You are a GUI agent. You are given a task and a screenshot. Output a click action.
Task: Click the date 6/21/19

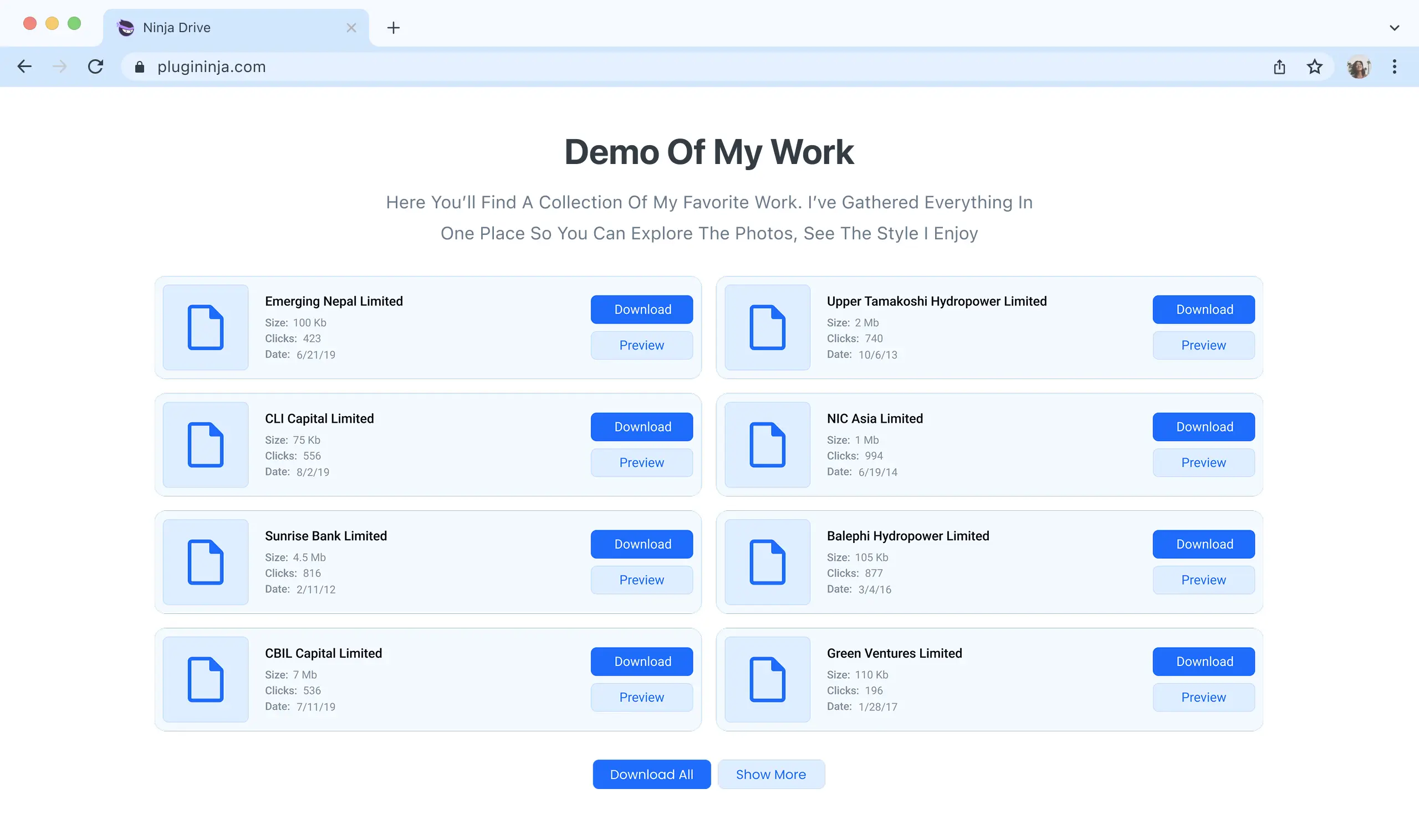pos(315,354)
